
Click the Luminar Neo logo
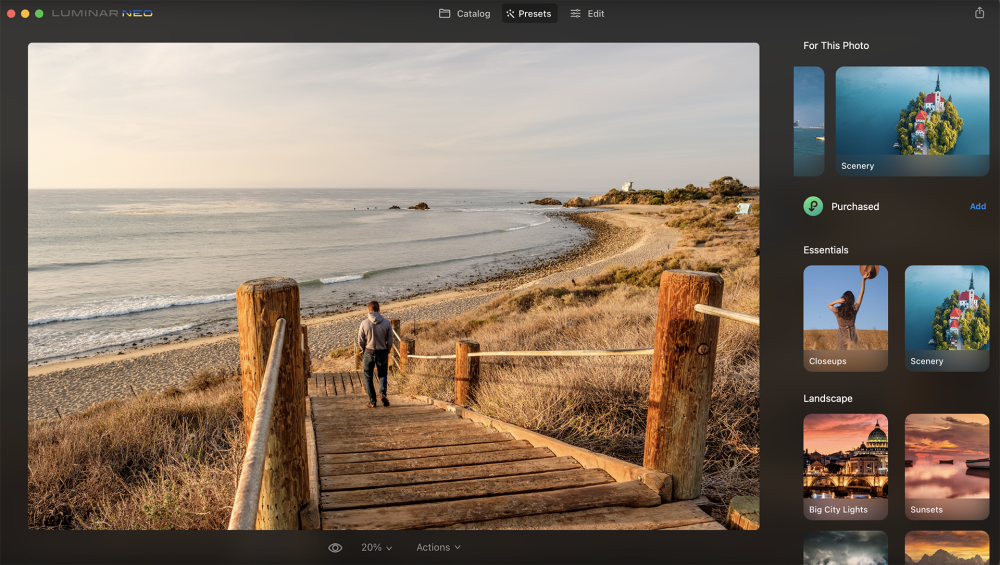[102, 13]
